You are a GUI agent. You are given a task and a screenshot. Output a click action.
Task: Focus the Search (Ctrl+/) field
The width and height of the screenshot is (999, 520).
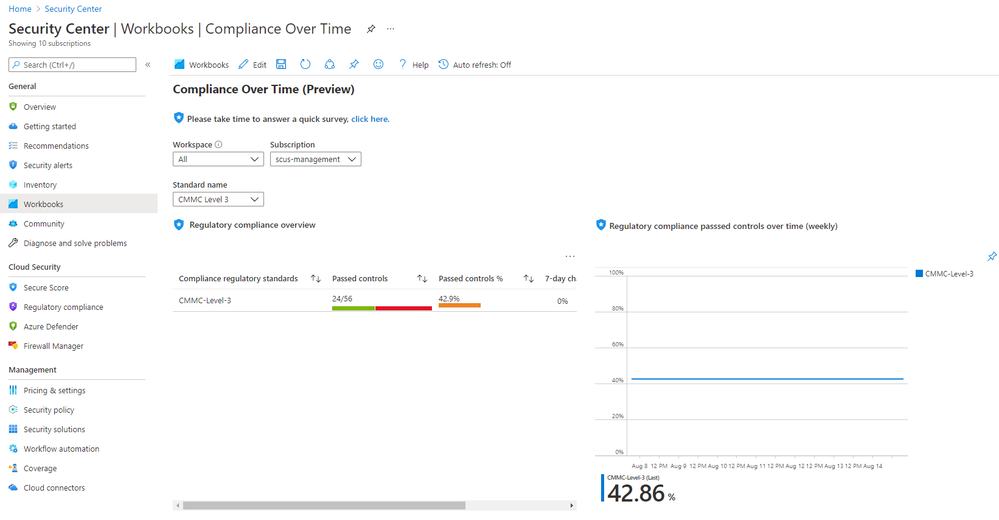tap(72, 64)
